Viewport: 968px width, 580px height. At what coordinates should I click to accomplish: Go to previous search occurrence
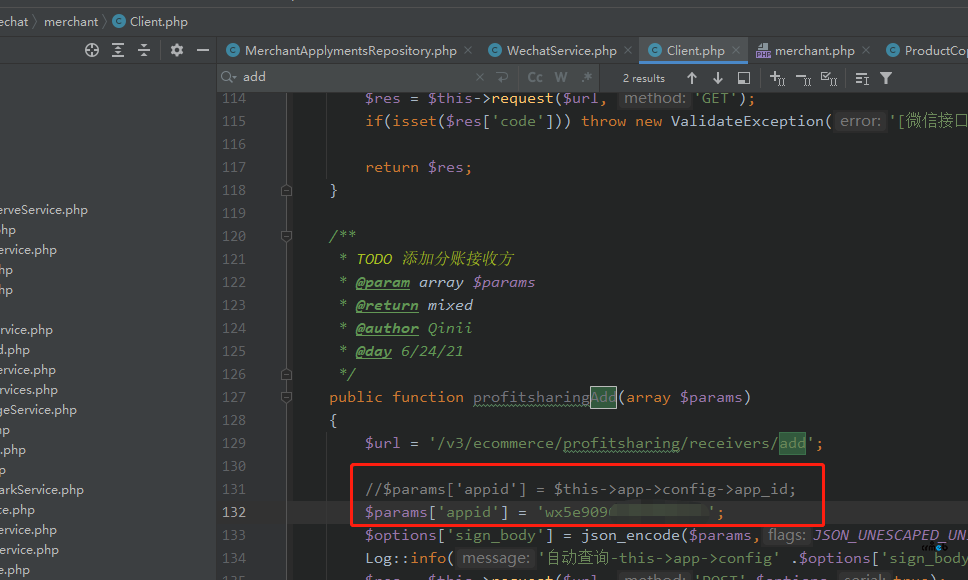[x=692, y=78]
